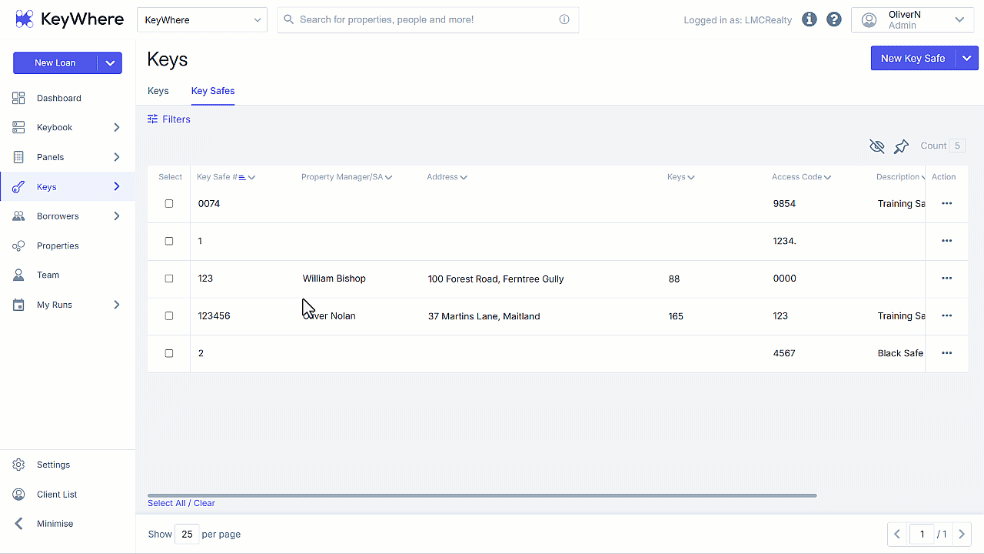This screenshot has width=984, height=554.
Task: Expand the My Runs submenu chevron
Action: click(x=117, y=305)
